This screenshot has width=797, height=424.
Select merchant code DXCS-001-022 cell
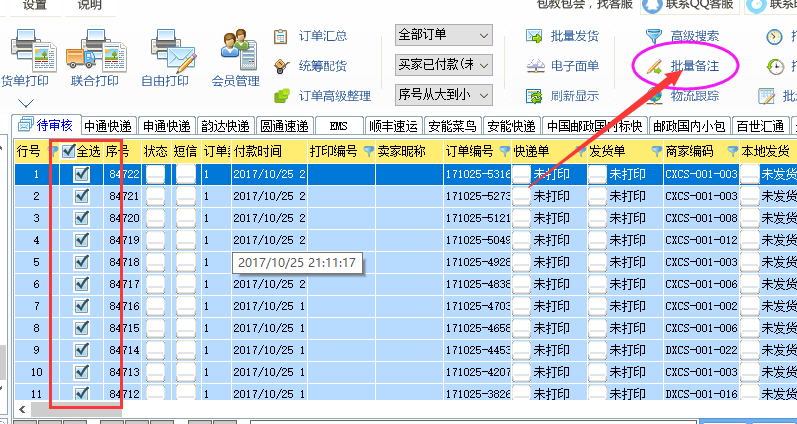coord(701,350)
